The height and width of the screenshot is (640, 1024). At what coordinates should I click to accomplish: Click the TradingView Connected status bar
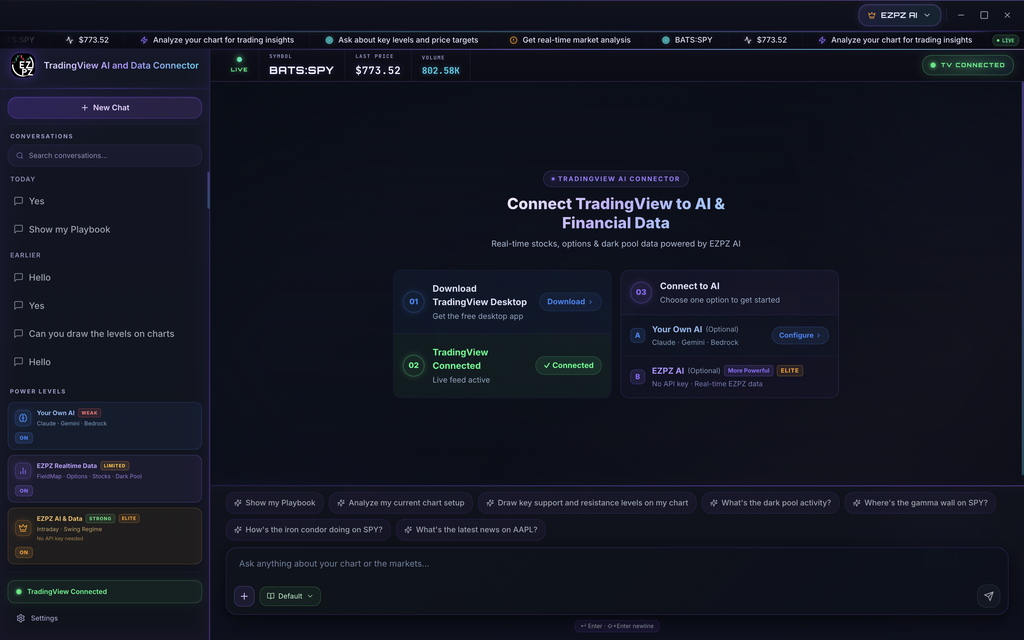click(104, 592)
